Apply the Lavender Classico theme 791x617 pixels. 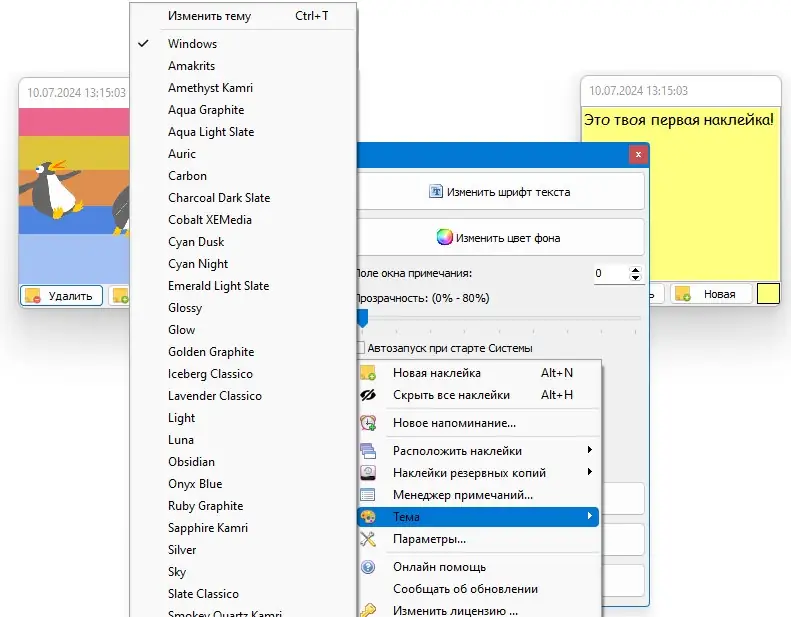[243, 396]
